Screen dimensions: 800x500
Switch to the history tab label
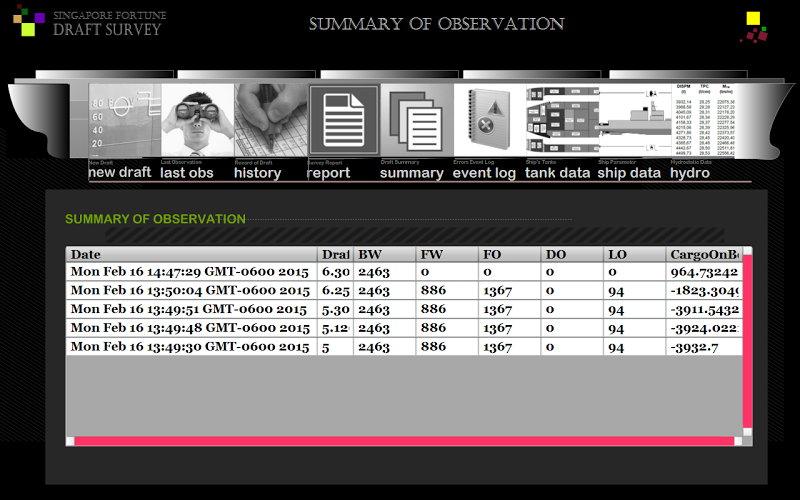[258, 173]
